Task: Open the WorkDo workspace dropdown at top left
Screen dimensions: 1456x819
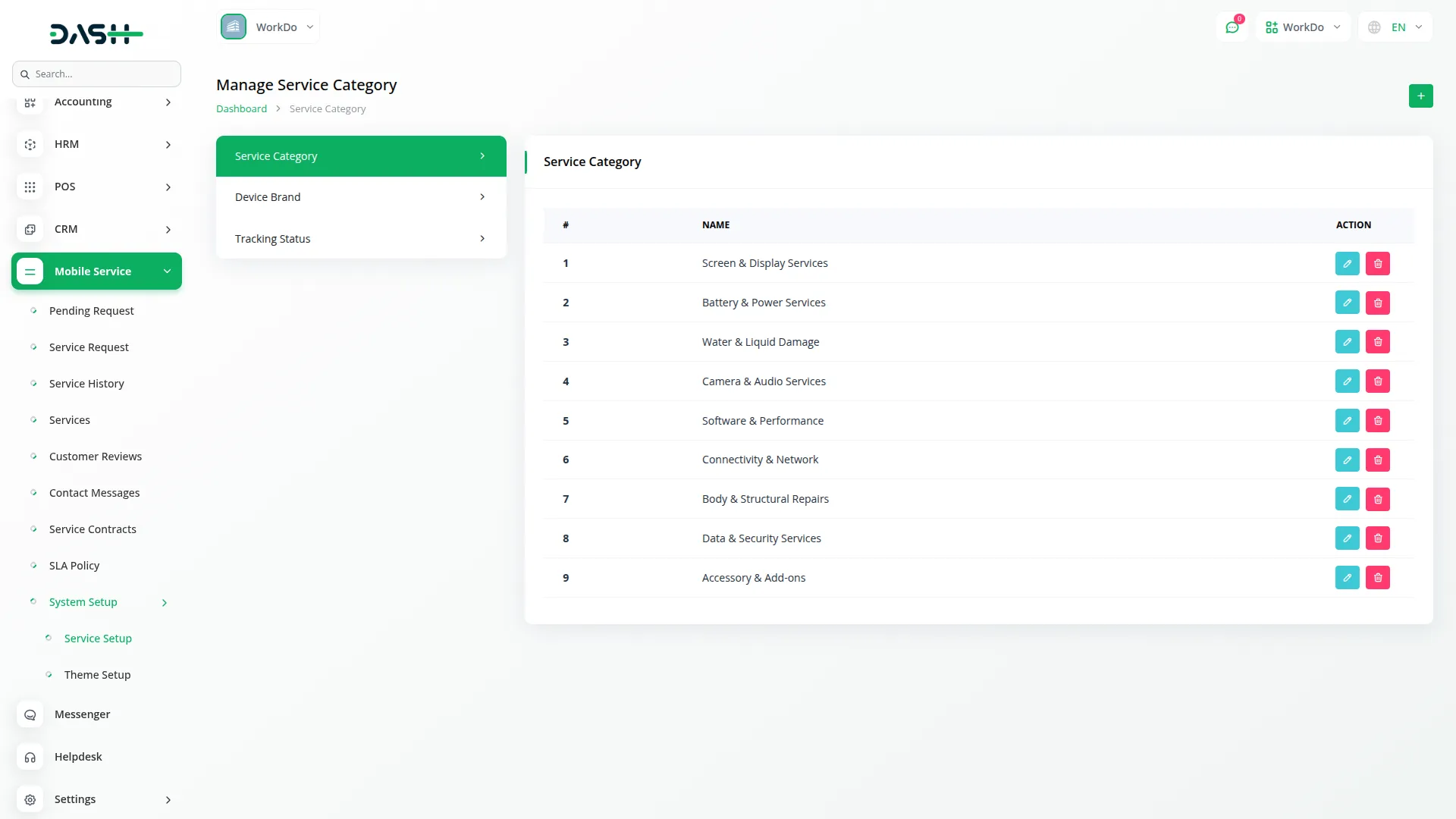Action: pyautogui.click(x=269, y=27)
